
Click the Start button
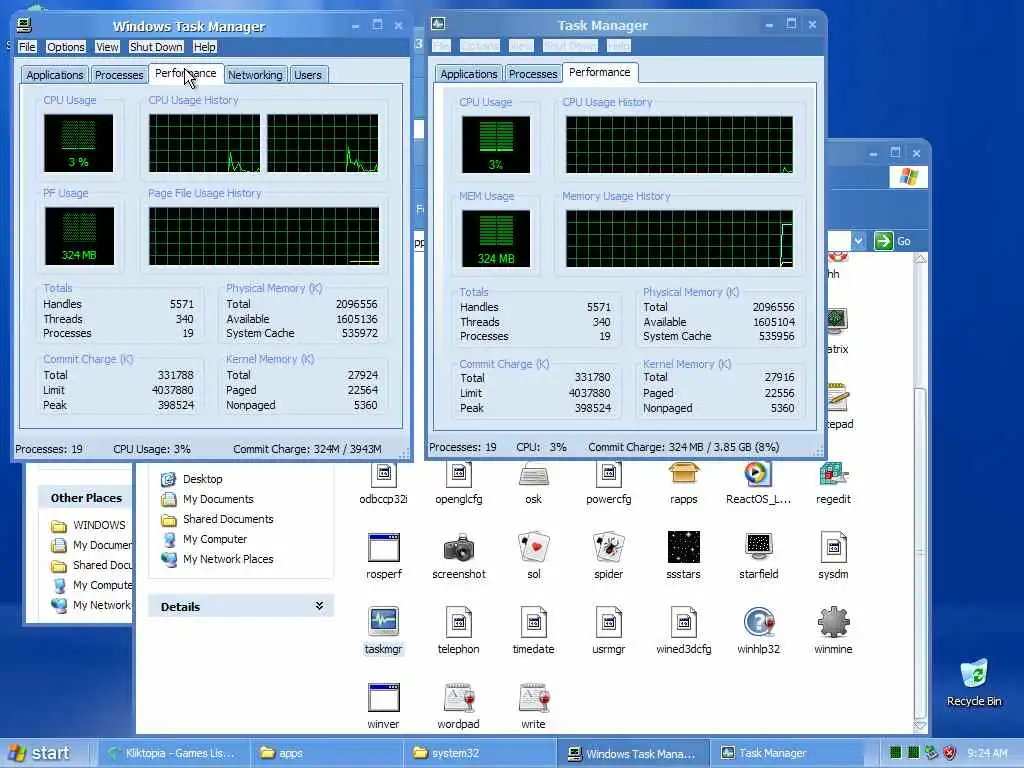tap(40, 753)
